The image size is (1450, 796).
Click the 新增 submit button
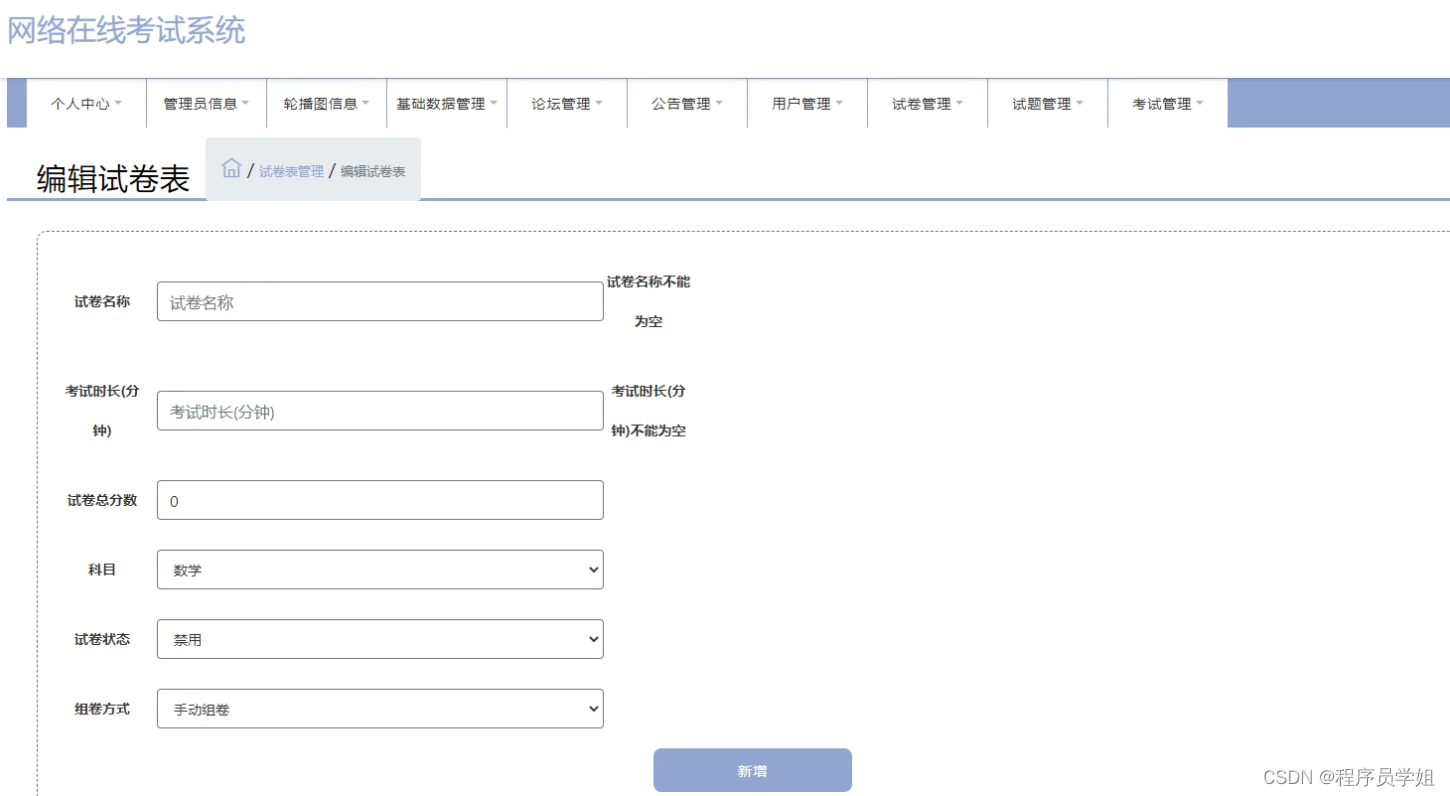coord(752,771)
